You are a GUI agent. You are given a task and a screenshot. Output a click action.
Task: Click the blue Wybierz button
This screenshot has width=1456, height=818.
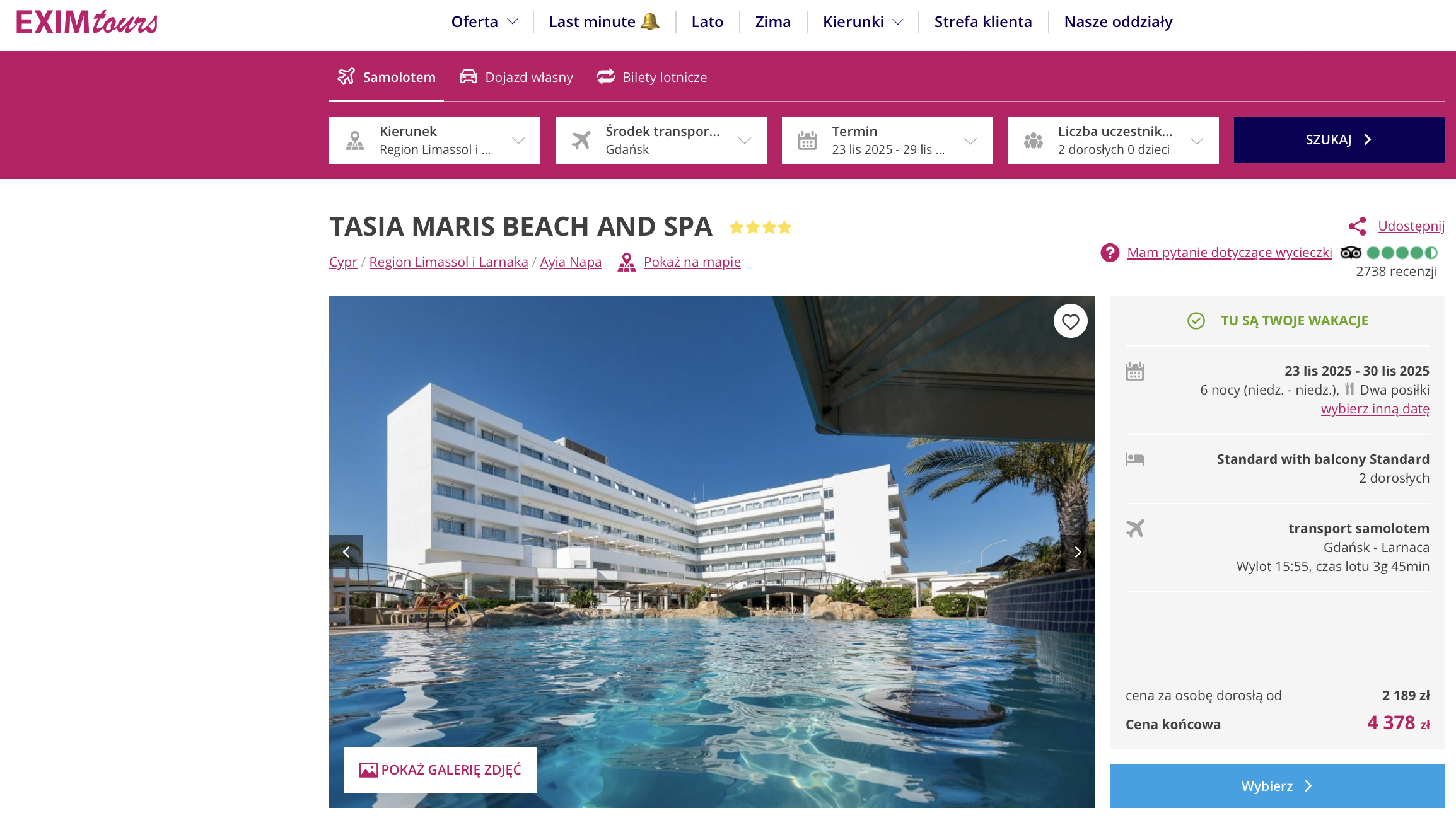coord(1278,786)
